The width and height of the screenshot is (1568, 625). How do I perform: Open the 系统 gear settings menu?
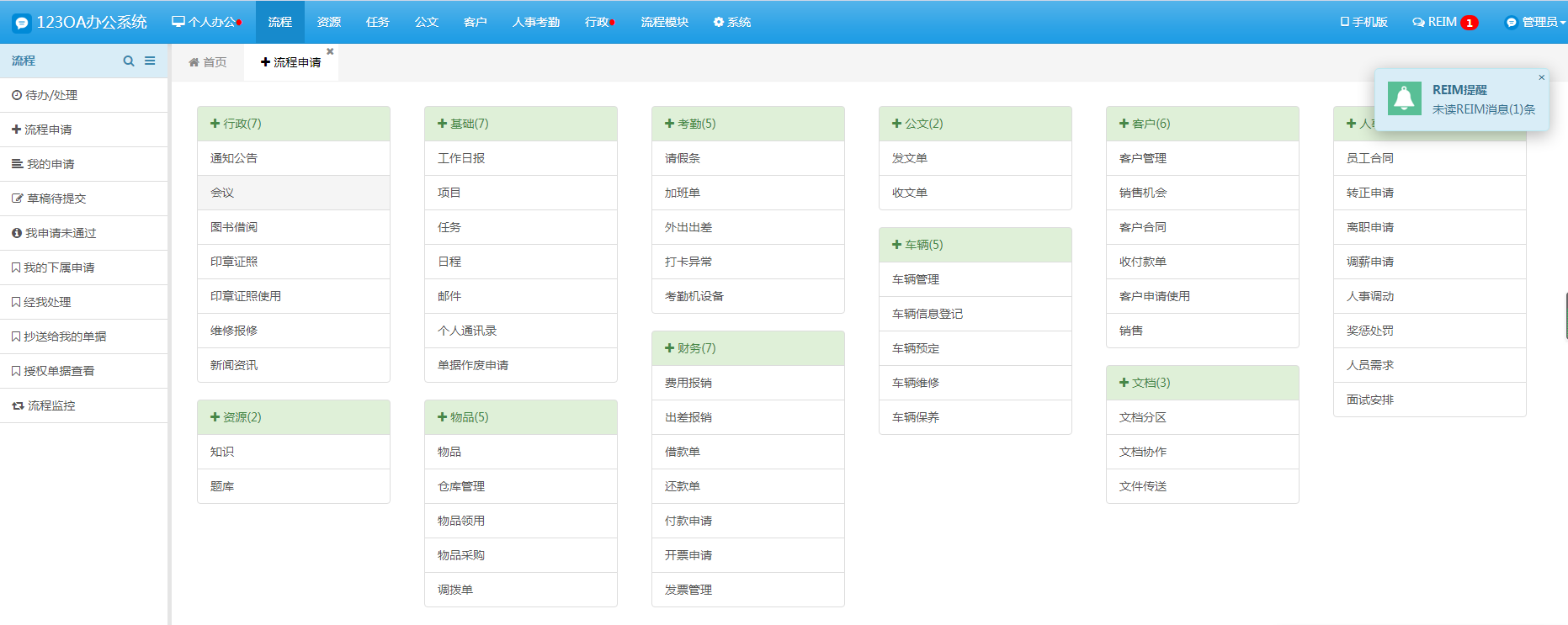(x=731, y=22)
